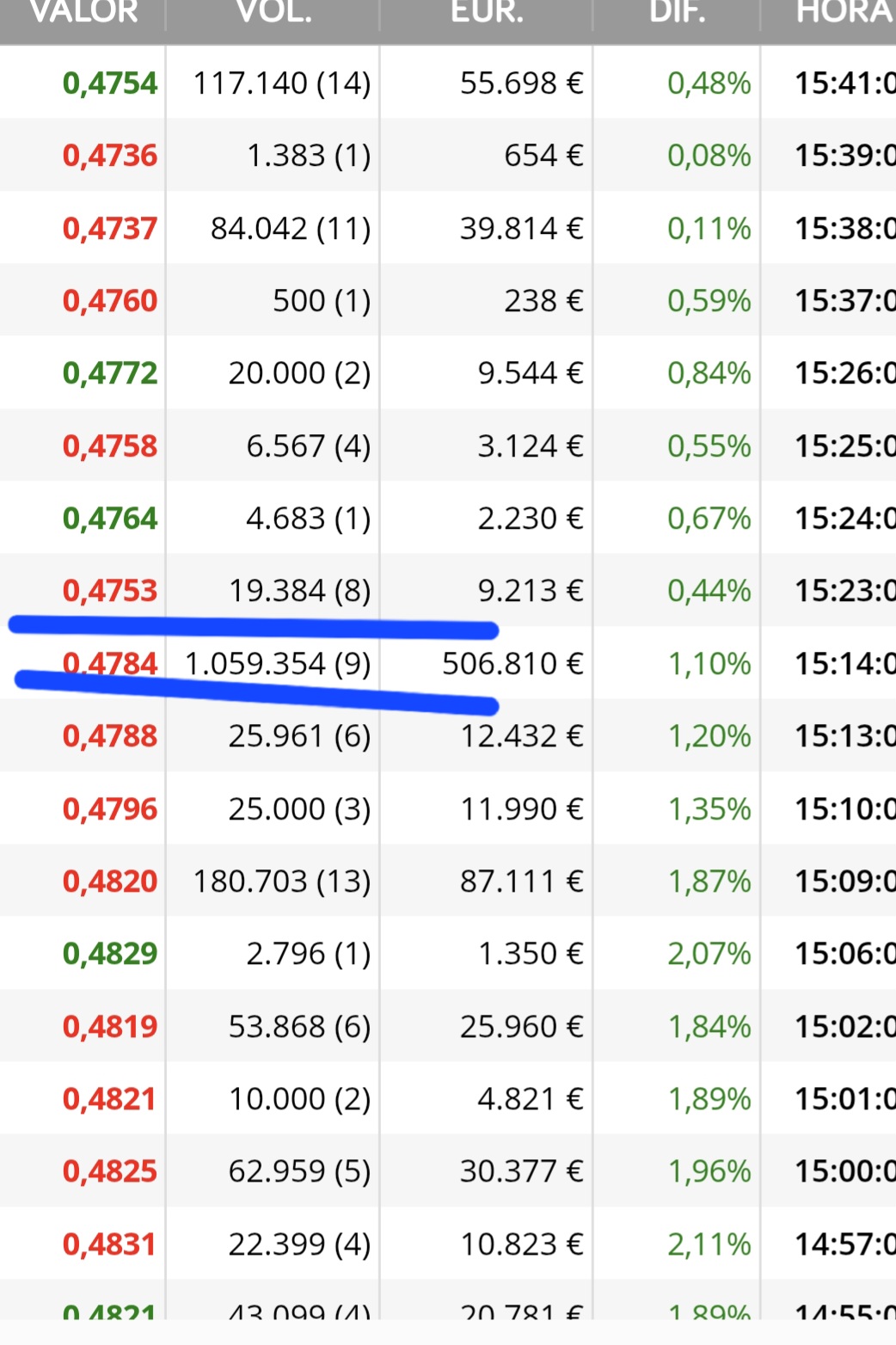Select amount 11.990 €
This screenshot has height=1345, width=896.
522,809
